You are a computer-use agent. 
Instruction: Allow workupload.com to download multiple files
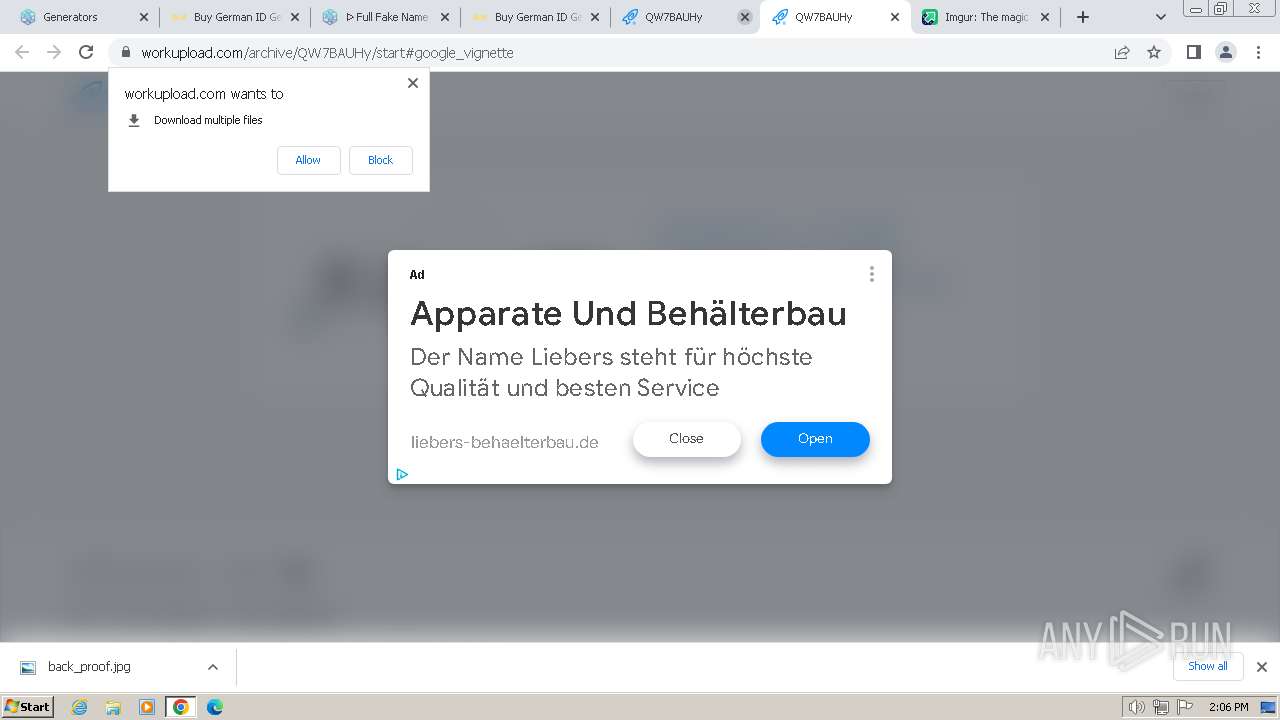pyautogui.click(x=308, y=160)
